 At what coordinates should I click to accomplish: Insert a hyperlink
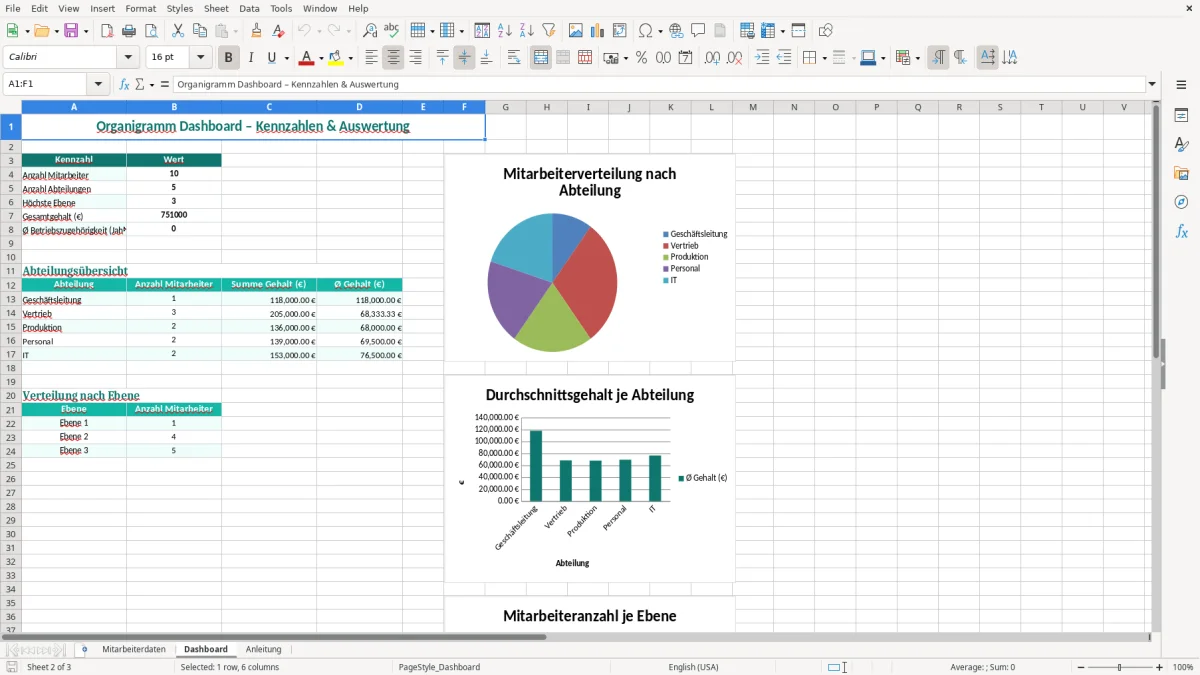676,31
